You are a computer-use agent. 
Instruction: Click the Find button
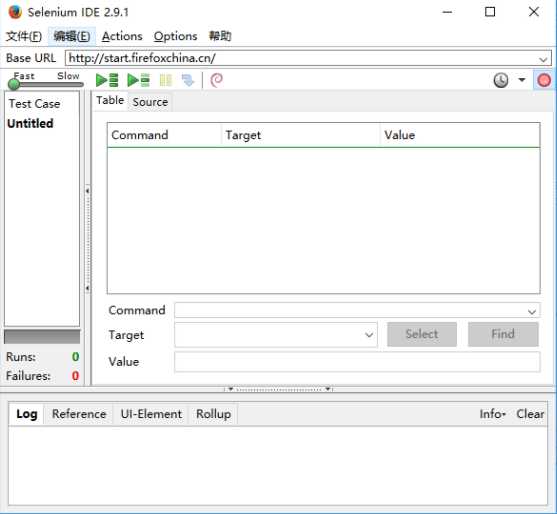pos(503,334)
